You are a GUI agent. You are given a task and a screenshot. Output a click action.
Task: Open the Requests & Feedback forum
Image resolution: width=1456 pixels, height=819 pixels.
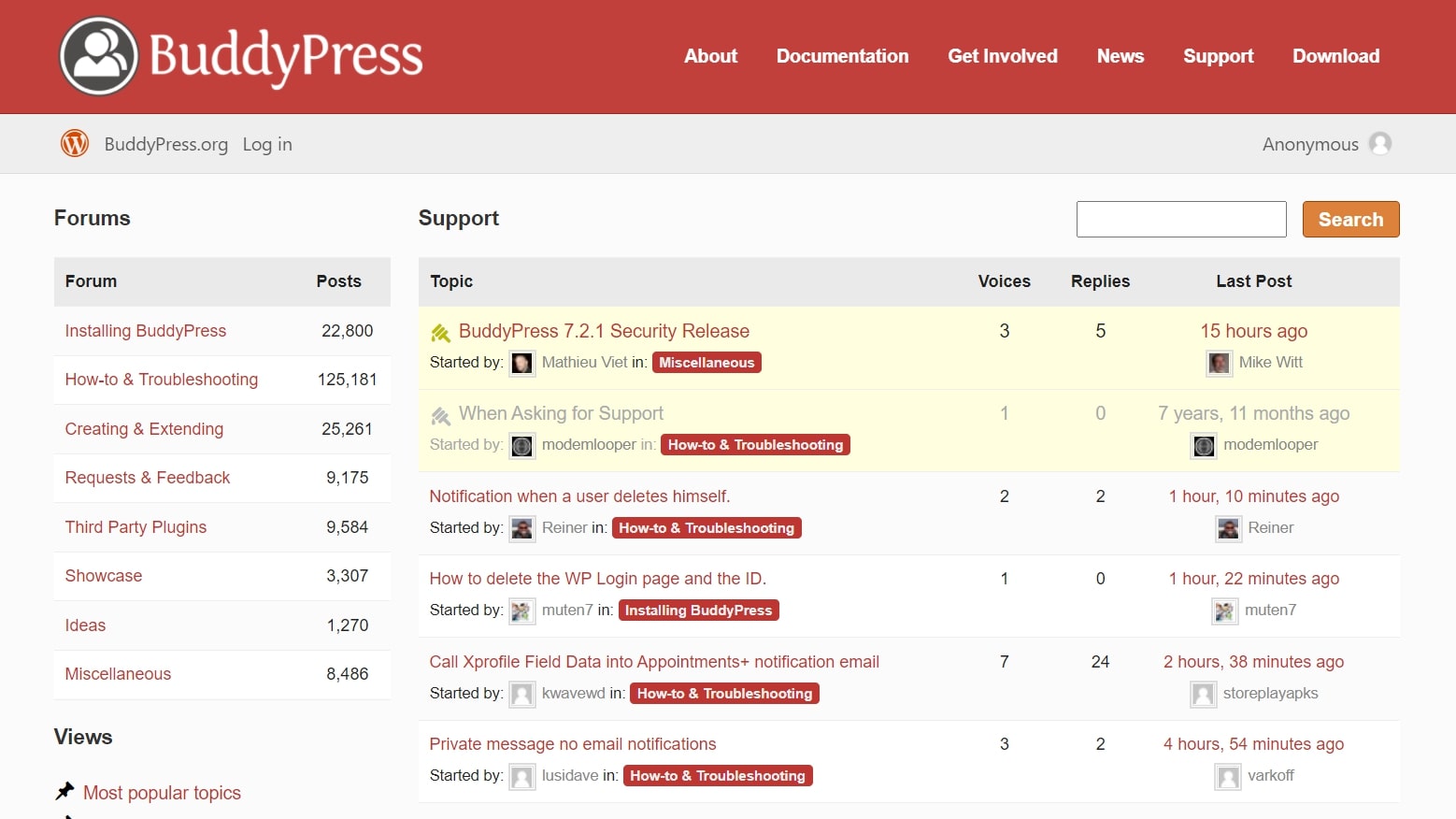coord(148,478)
